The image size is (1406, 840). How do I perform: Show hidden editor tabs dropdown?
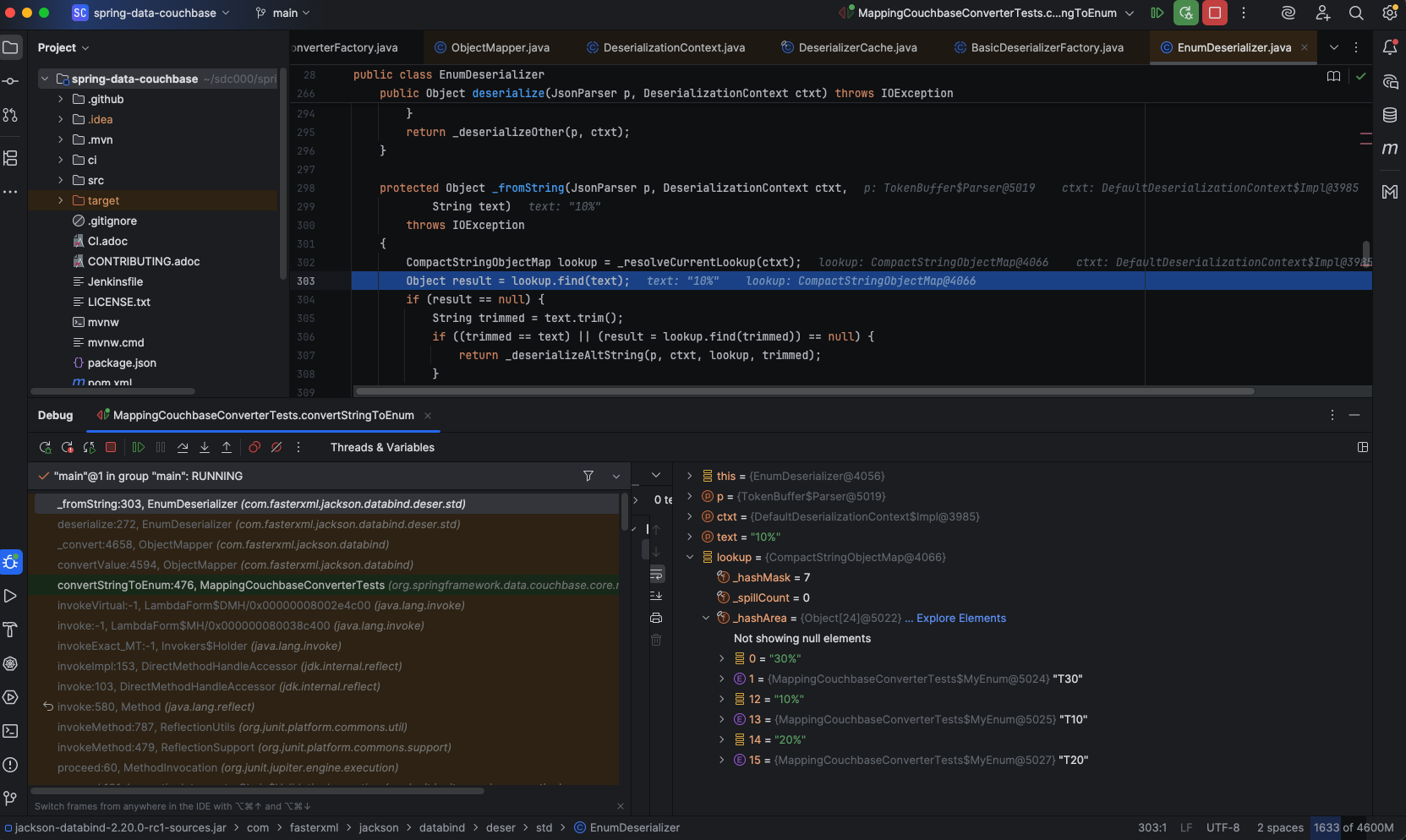pos(1333,47)
